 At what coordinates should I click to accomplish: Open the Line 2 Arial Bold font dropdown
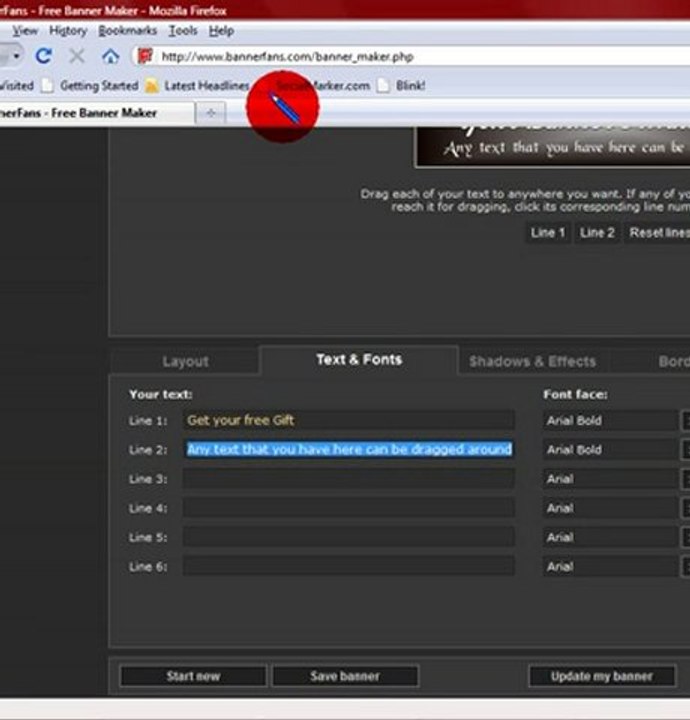click(x=616, y=450)
